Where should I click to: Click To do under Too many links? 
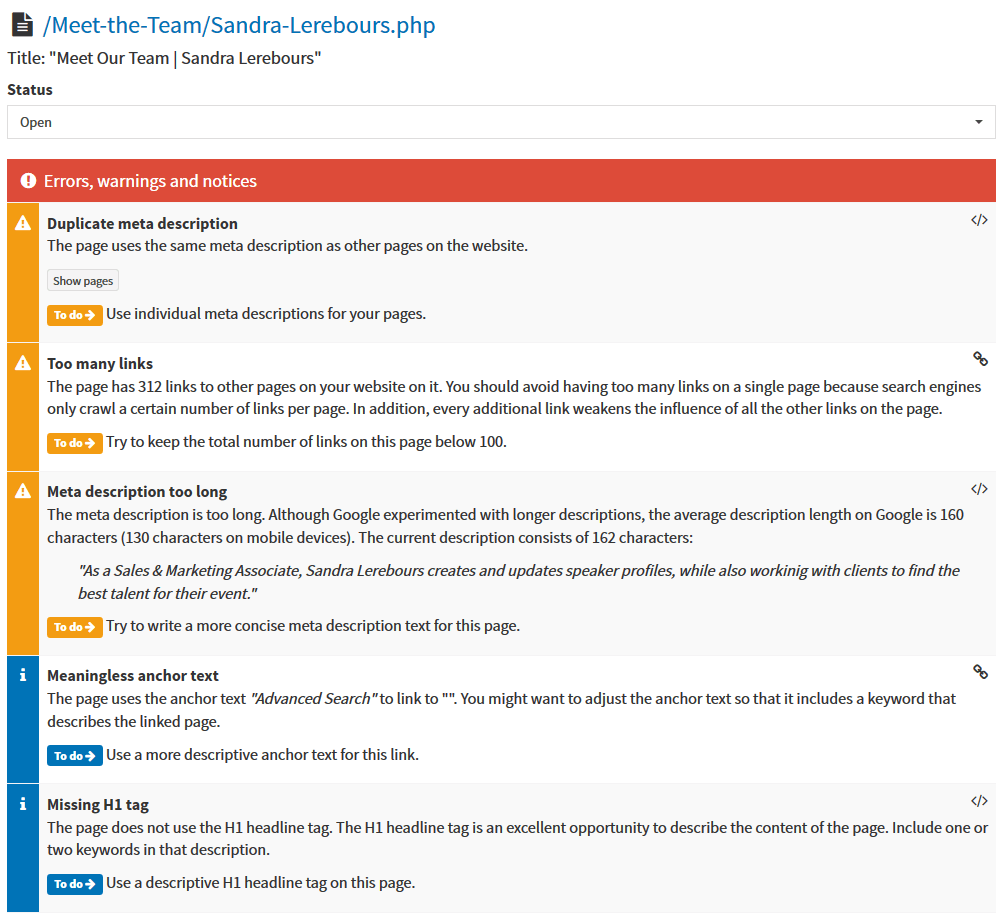click(75, 443)
